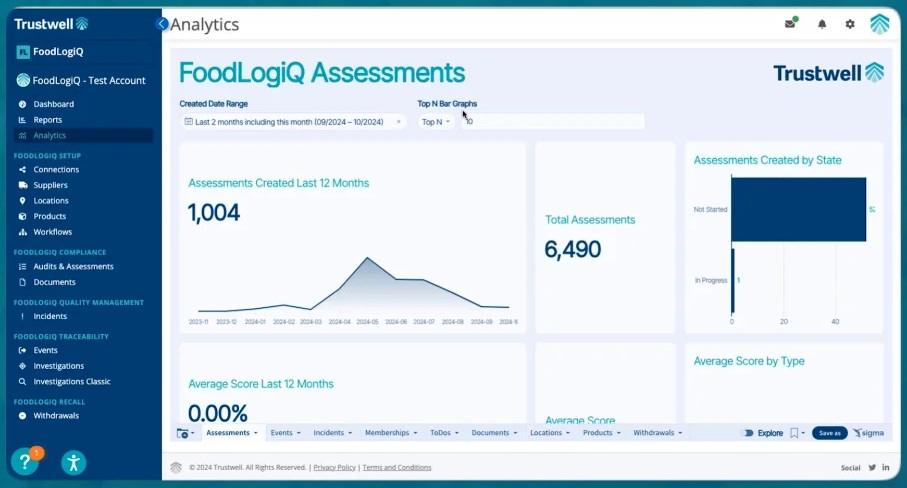Screen dimensions: 907x488
Task: Click the help question mark icon
Action: 24,462
